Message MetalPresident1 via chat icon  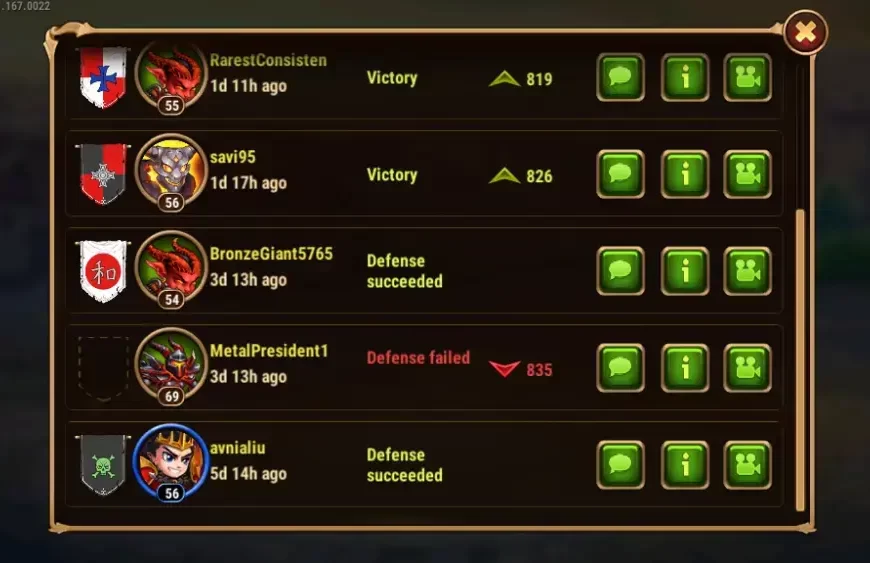620,368
